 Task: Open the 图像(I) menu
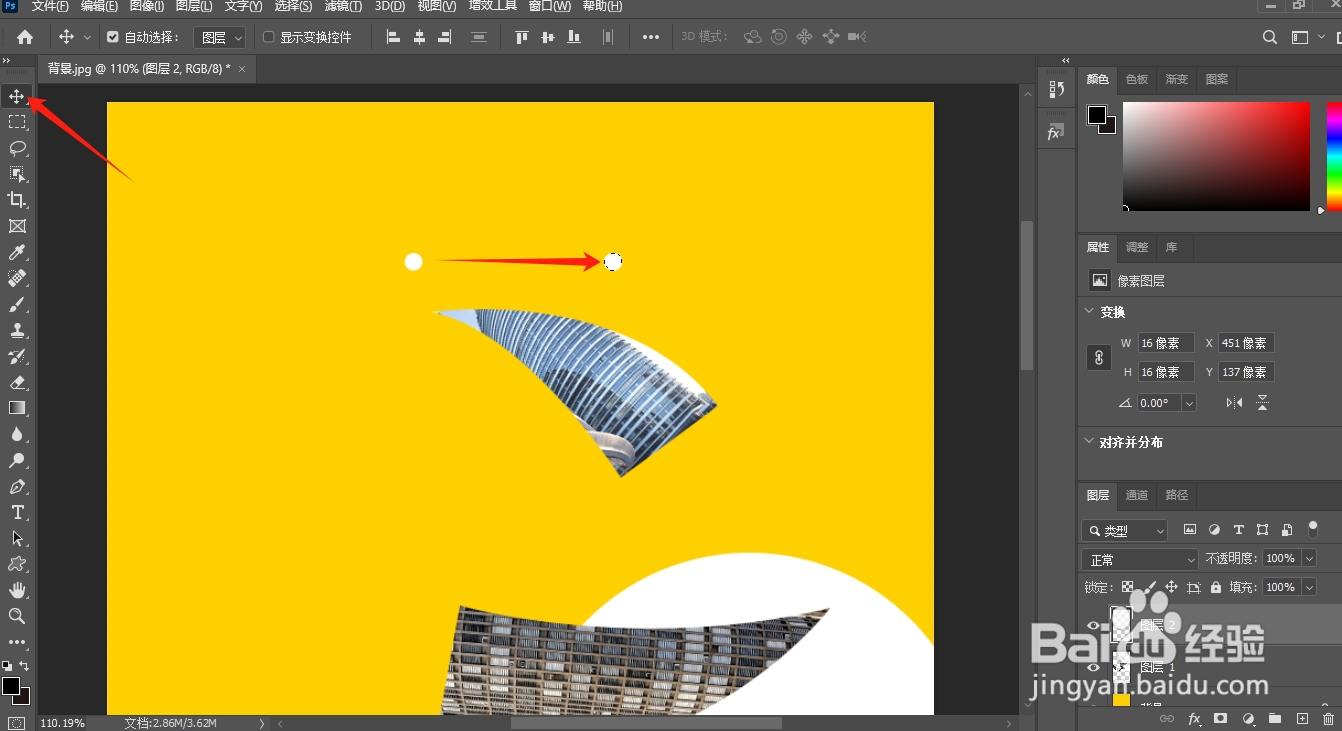point(147,6)
